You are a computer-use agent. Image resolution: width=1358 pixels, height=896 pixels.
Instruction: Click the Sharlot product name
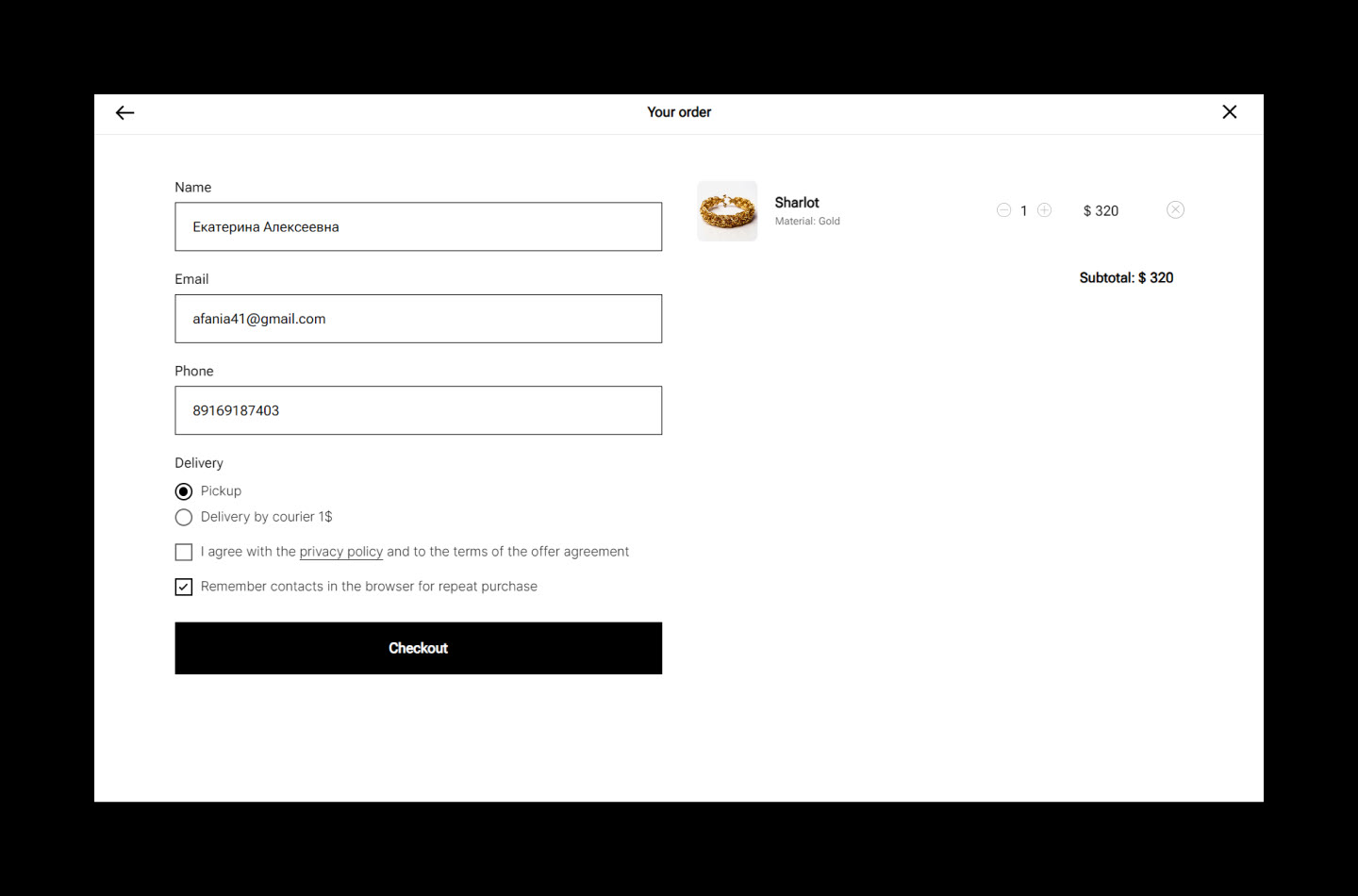pos(797,203)
